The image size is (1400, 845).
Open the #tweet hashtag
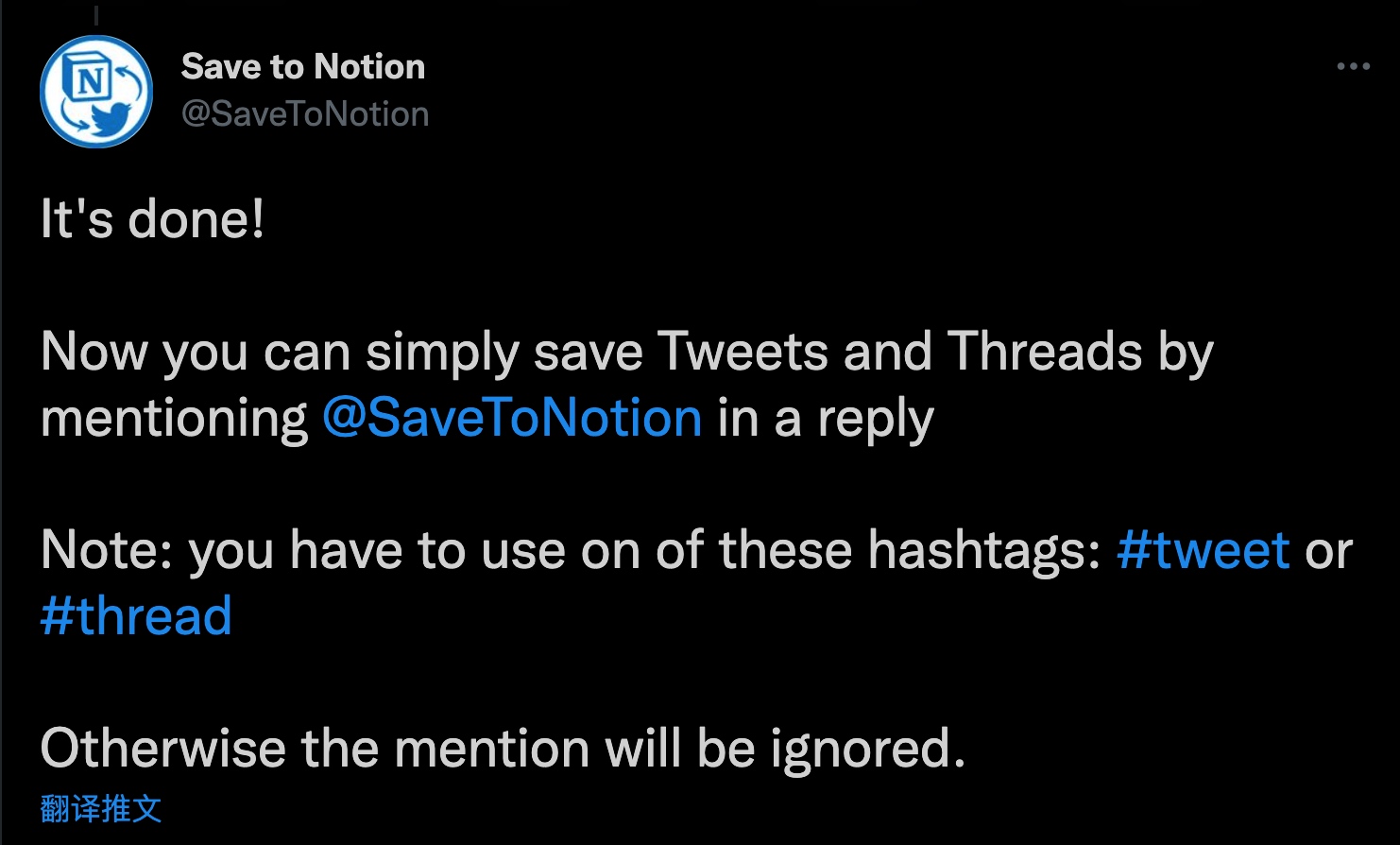(x=1203, y=550)
